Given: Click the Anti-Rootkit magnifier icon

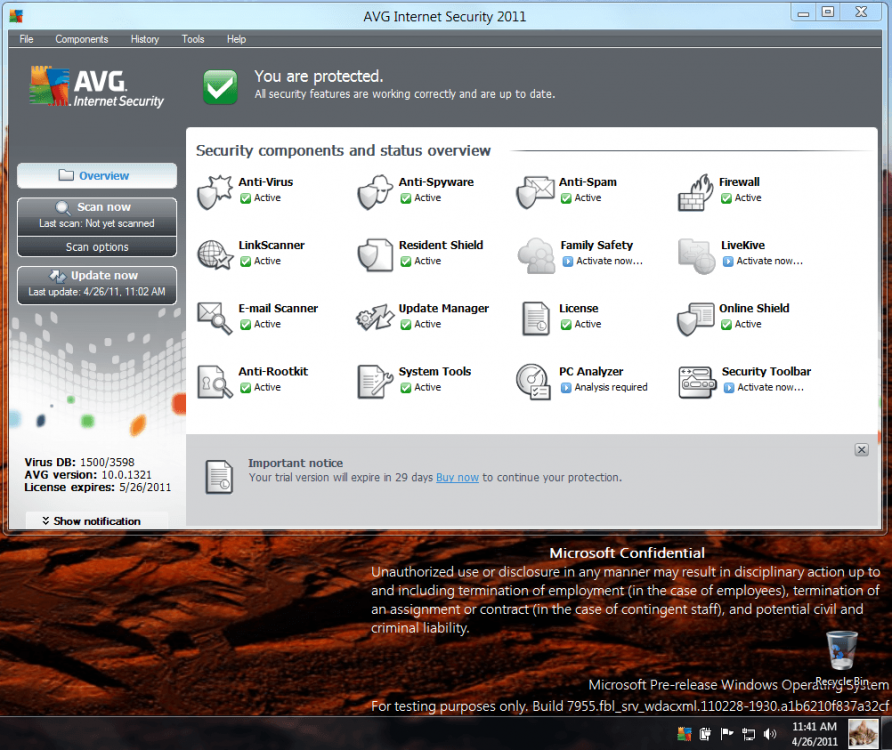Looking at the screenshot, I should pyautogui.click(x=214, y=381).
